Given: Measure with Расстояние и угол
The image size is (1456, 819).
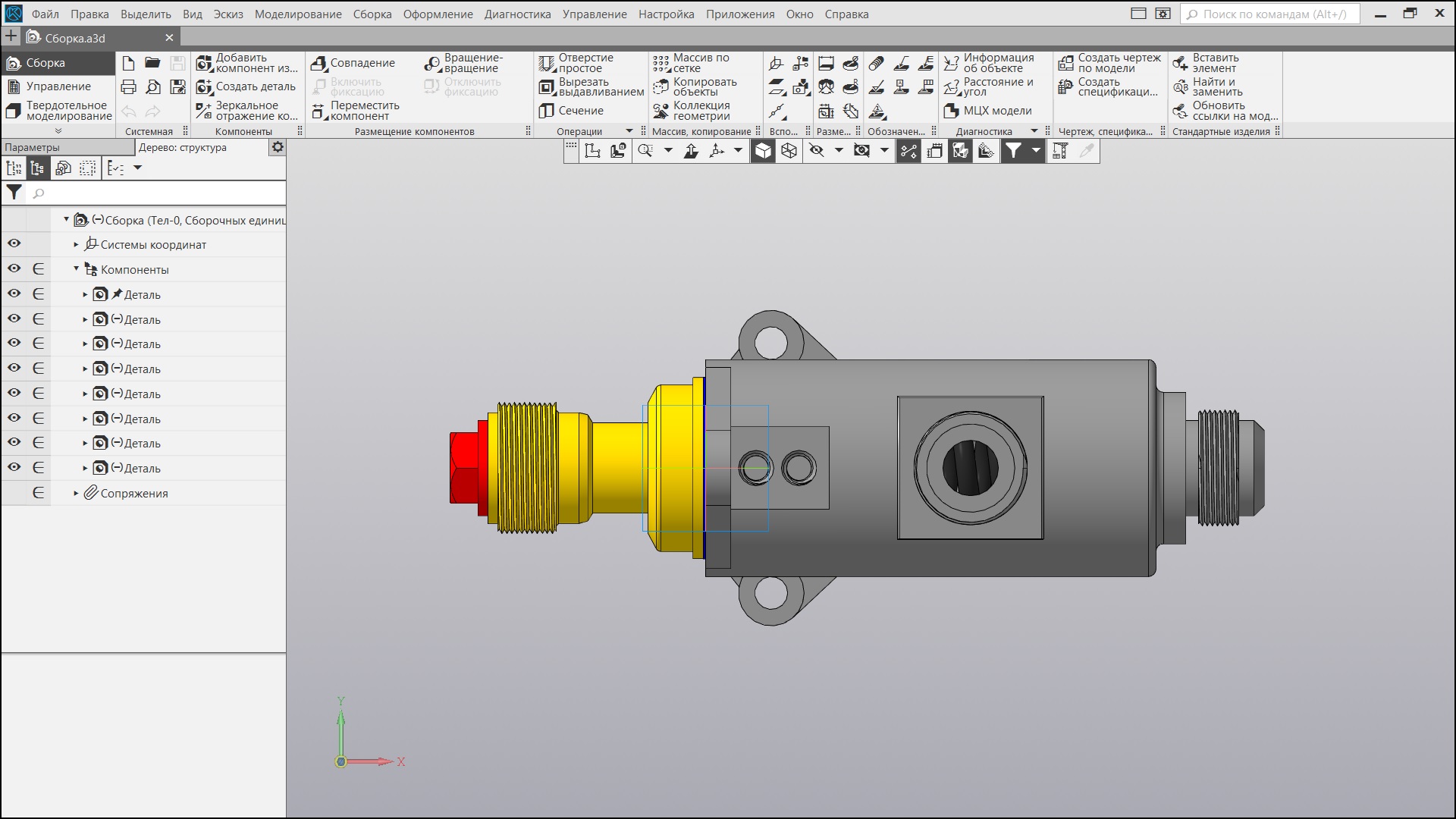Looking at the screenshot, I should (988, 86).
